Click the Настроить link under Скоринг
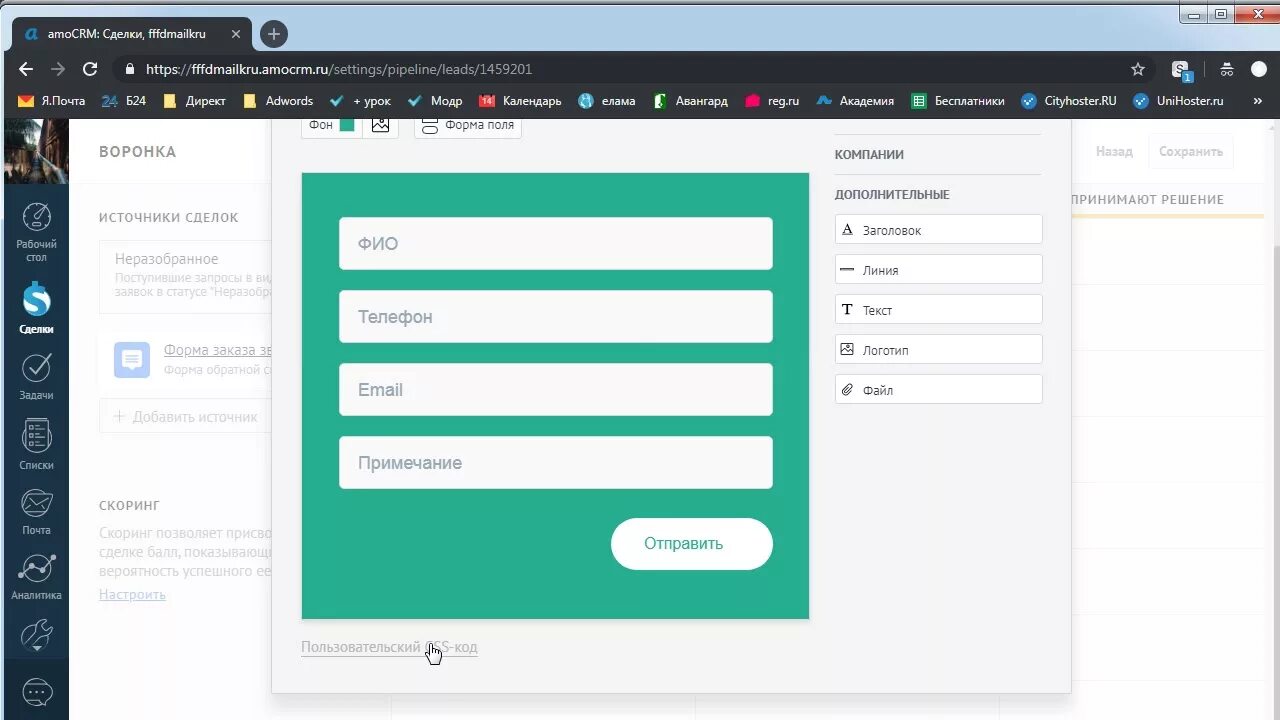This screenshot has height=720, width=1280. point(132,594)
